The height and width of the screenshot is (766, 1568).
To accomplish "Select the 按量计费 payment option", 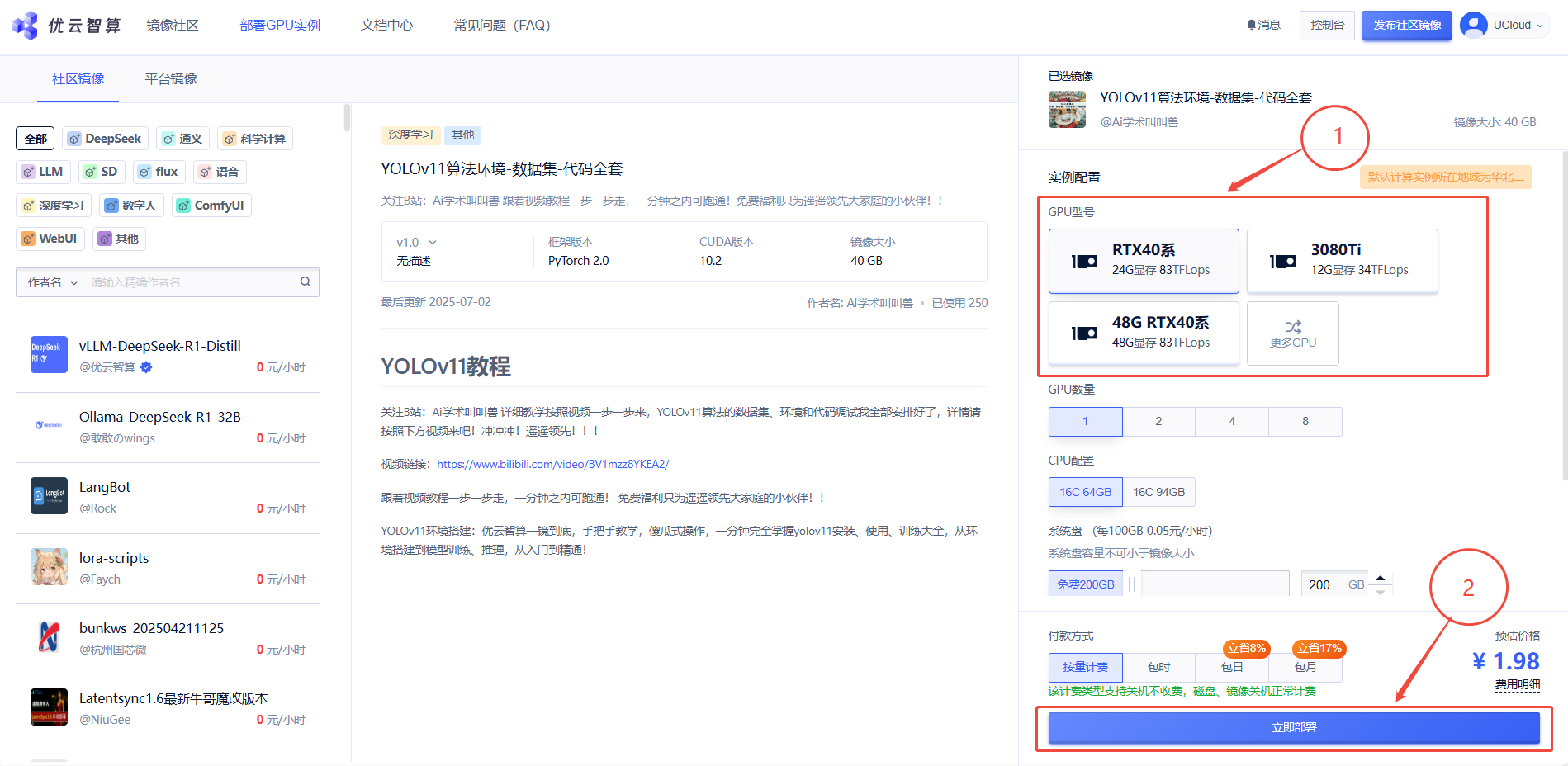I will [1086, 668].
